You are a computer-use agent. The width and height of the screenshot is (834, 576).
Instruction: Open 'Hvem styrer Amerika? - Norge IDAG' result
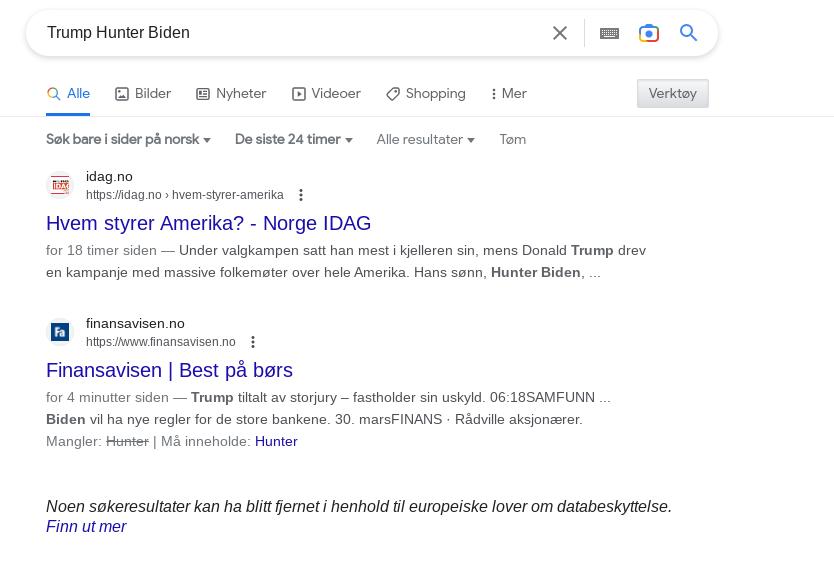[x=208, y=222]
